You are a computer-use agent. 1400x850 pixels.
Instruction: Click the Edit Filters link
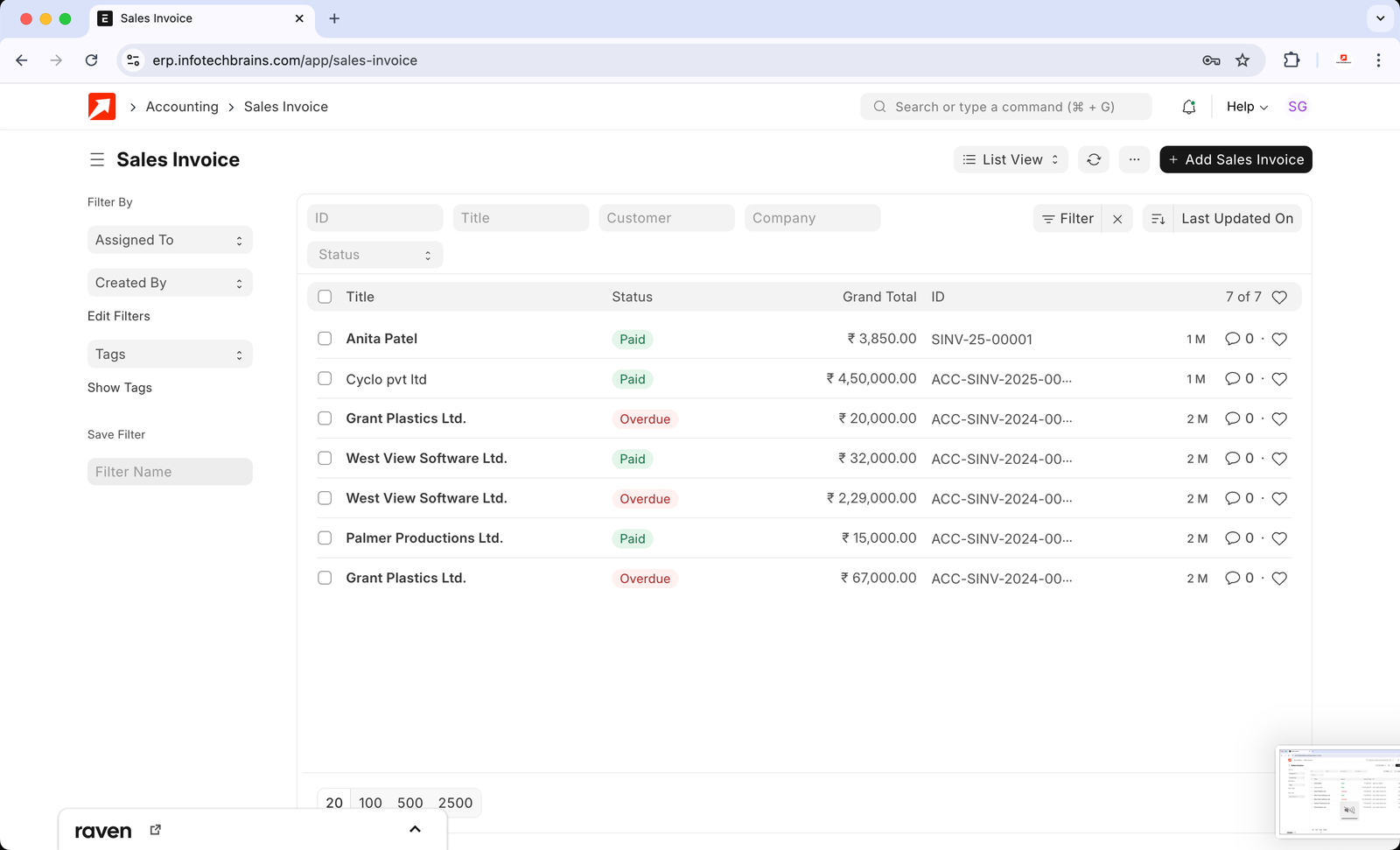pyautogui.click(x=119, y=316)
